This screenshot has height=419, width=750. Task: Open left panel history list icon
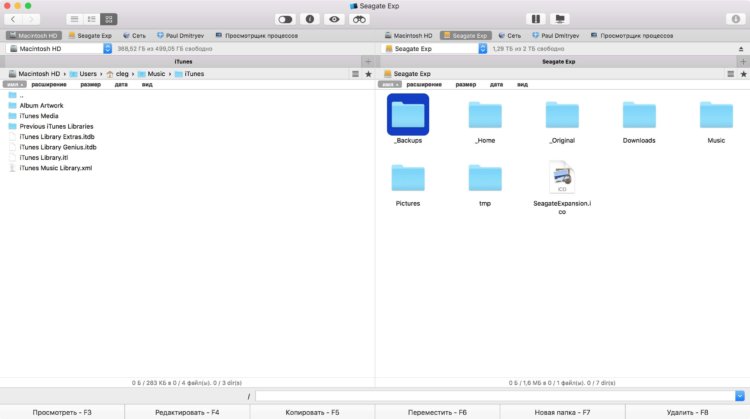click(x=355, y=74)
